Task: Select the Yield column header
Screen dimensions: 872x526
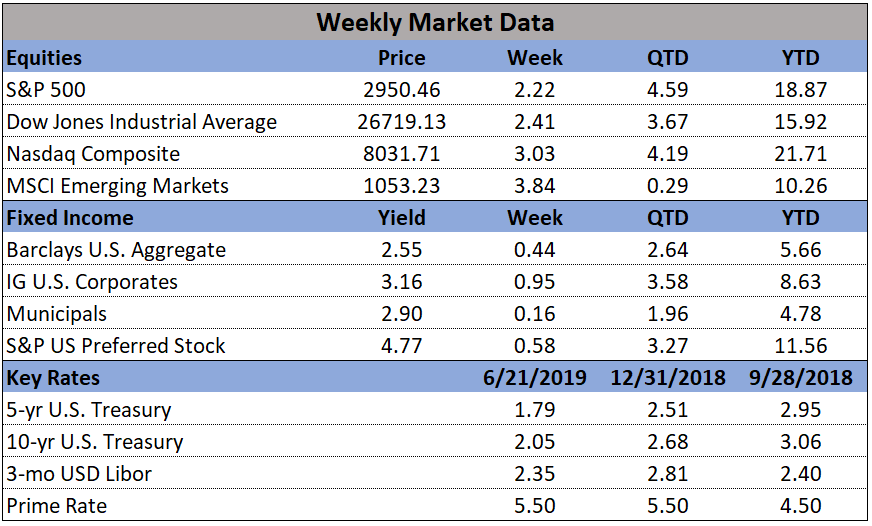Action: (x=402, y=218)
